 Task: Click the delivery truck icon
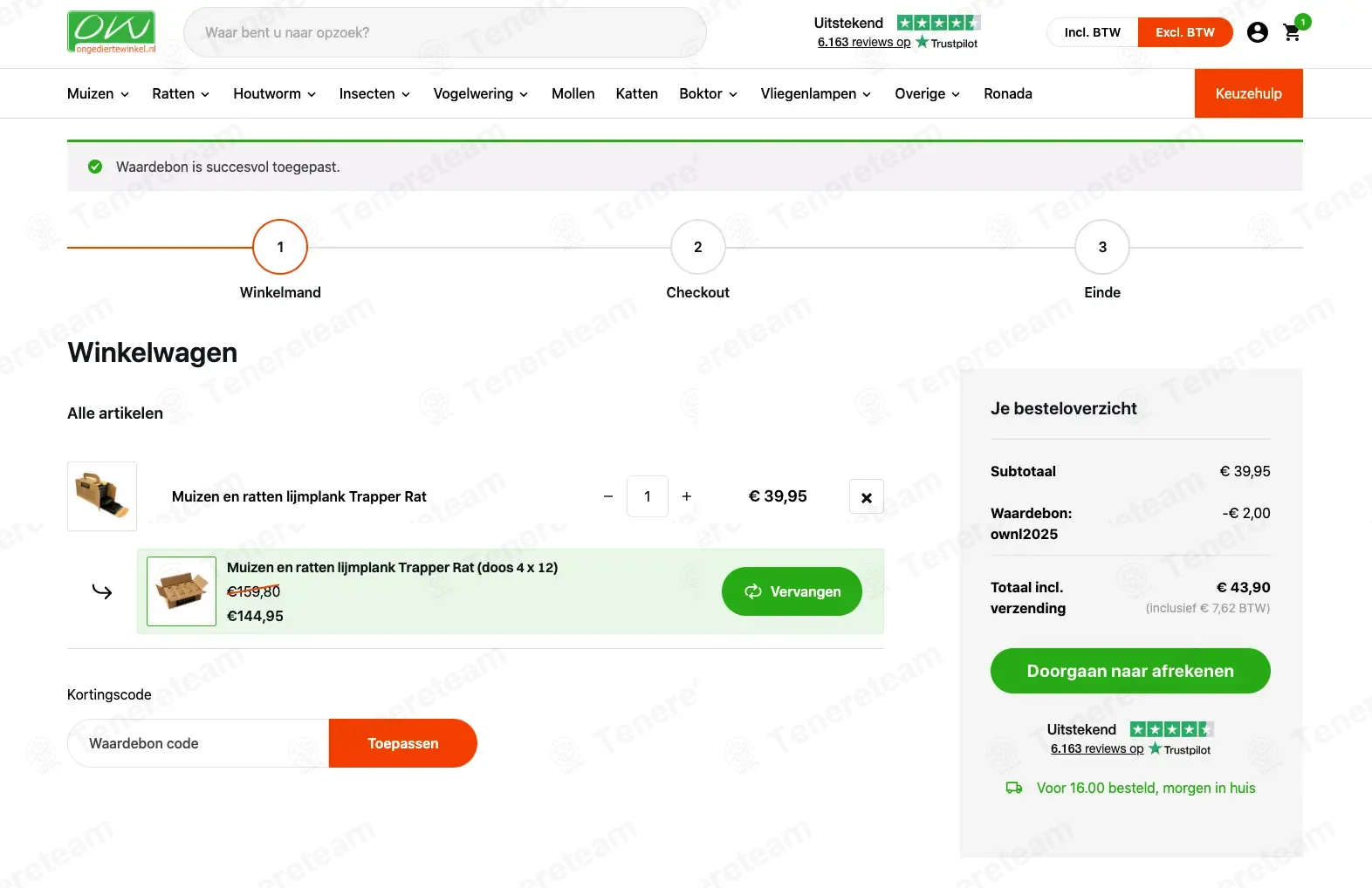pyautogui.click(x=1013, y=788)
